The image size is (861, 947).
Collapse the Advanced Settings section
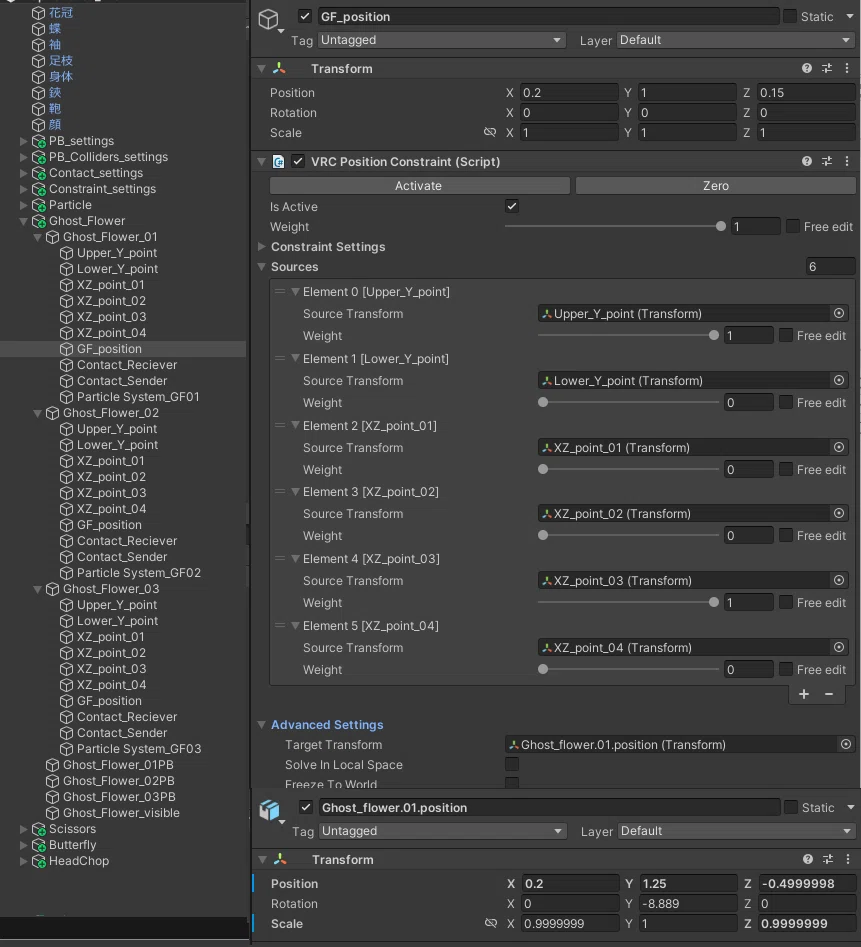pyautogui.click(x=261, y=724)
